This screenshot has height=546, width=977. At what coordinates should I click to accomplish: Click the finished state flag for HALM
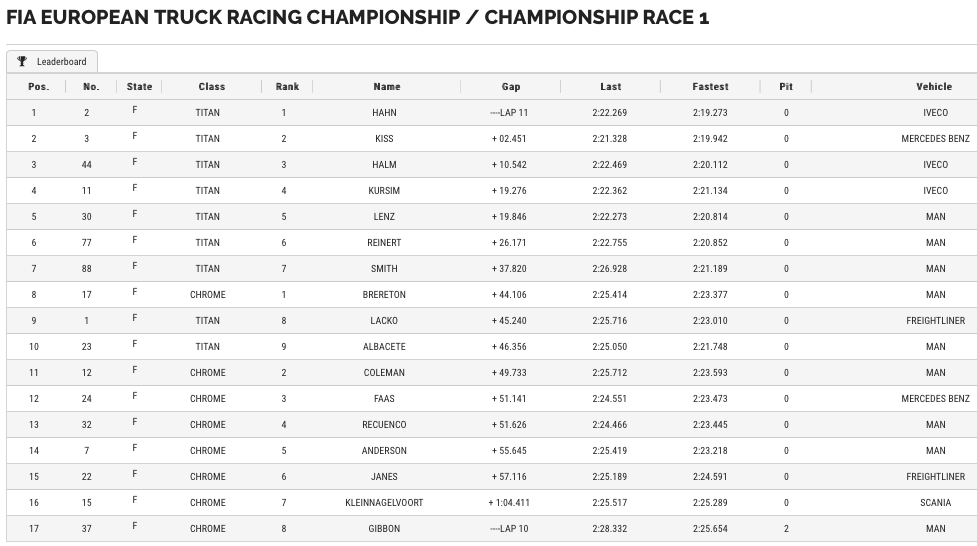(135, 162)
